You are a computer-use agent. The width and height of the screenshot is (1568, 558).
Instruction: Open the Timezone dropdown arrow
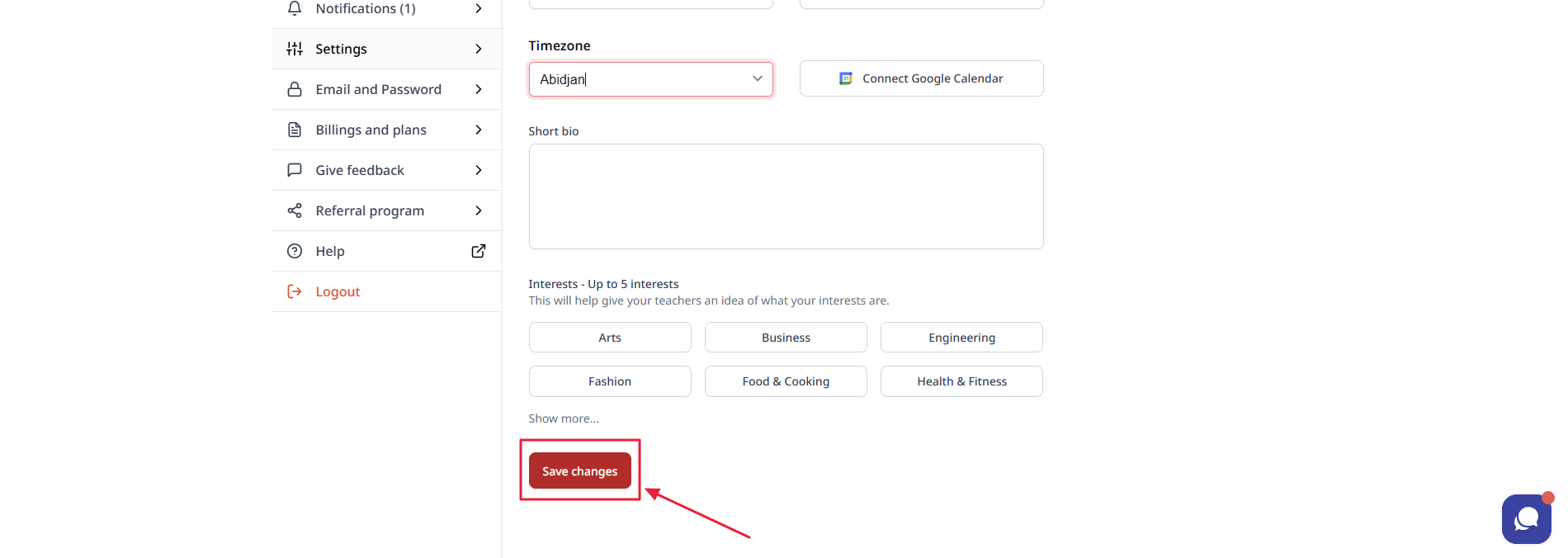(757, 78)
